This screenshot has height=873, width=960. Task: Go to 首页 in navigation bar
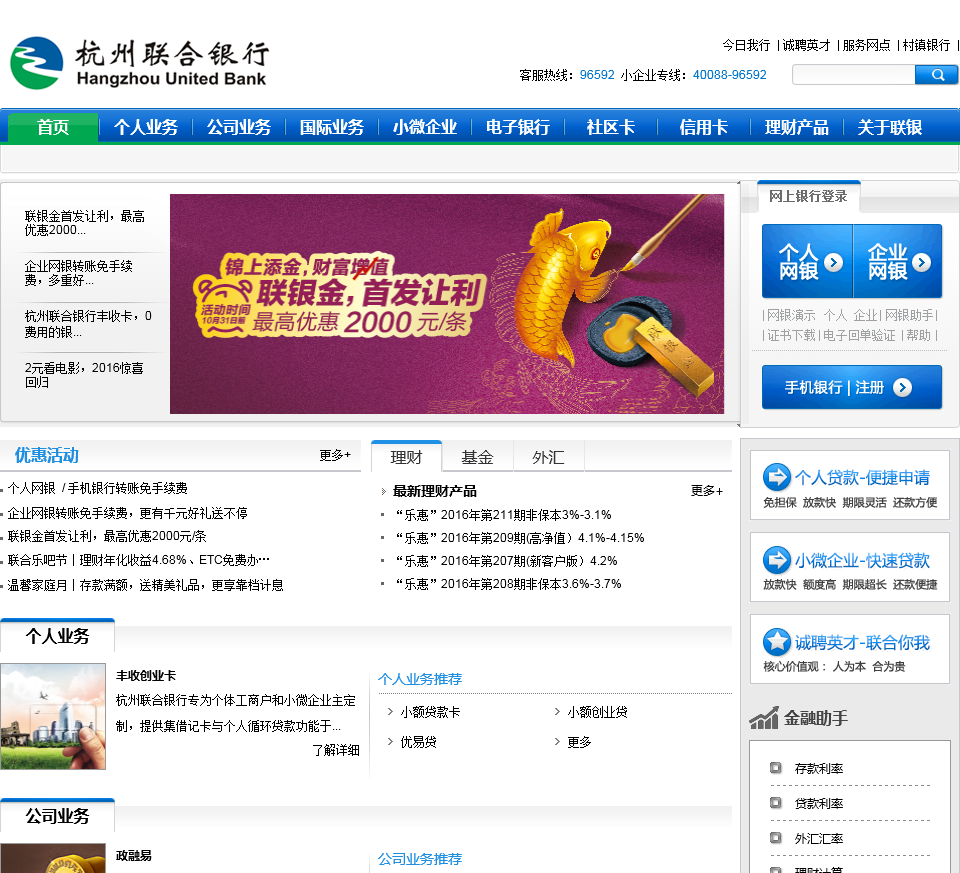point(53,127)
